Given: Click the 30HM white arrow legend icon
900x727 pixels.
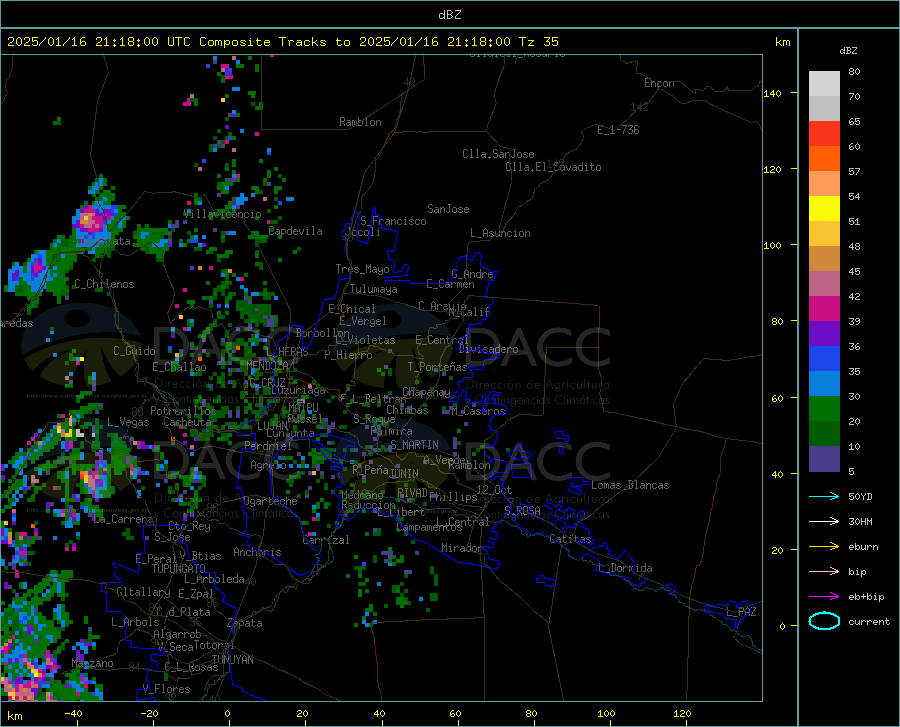Looking at the screenshot, I should (824, 521).
